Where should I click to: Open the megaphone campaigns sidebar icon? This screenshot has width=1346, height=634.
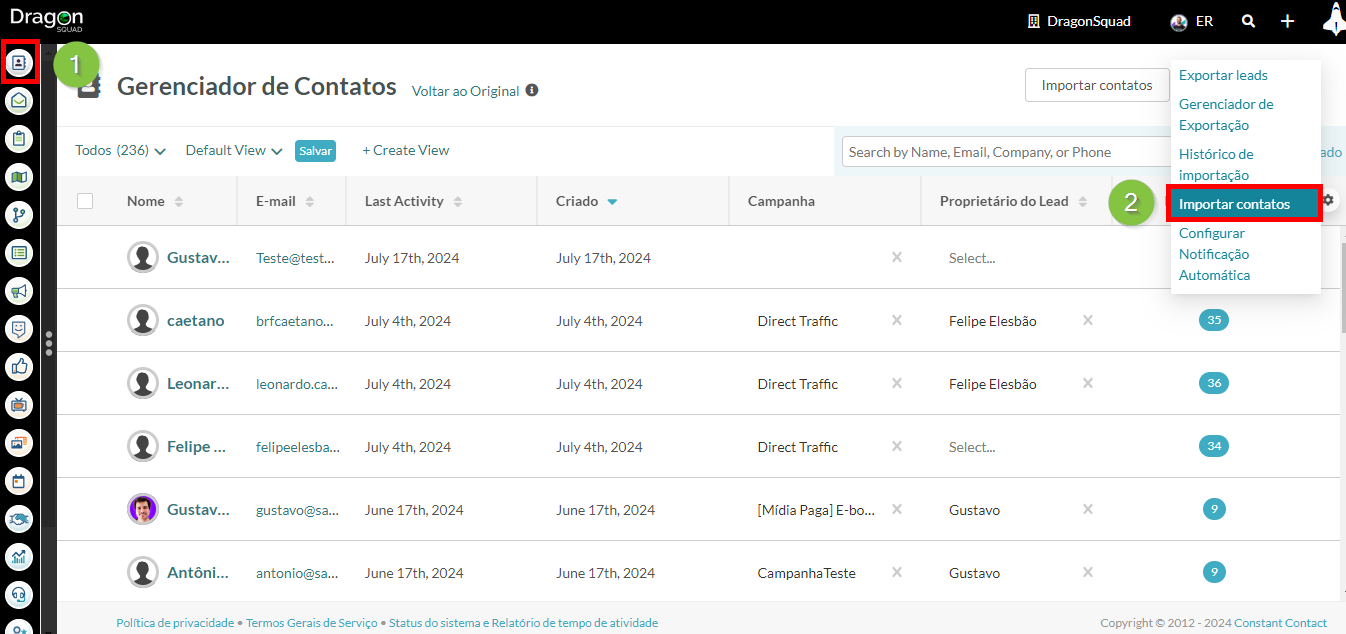(19, 291)
